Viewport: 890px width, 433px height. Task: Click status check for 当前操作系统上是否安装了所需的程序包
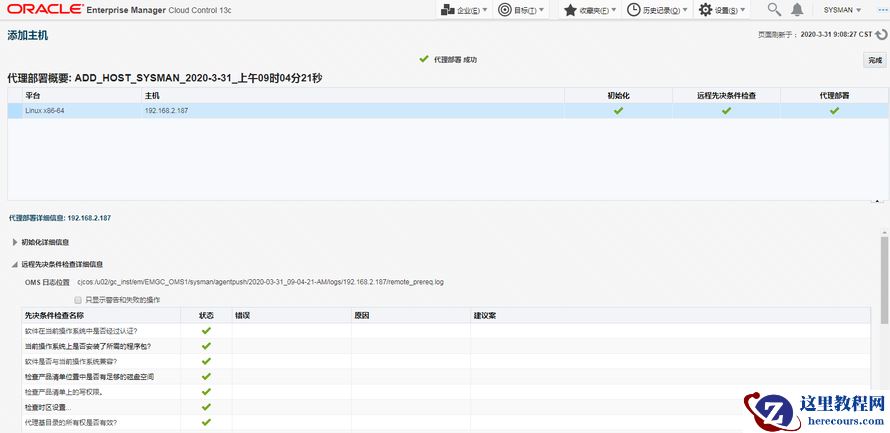pos(206,346)
